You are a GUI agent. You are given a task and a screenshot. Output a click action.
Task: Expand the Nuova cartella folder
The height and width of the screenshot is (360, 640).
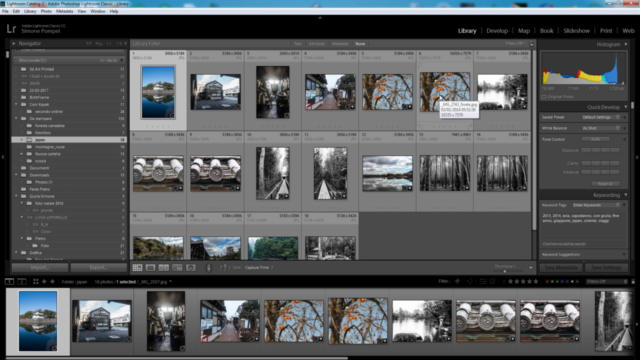click(x=22, y=154)
